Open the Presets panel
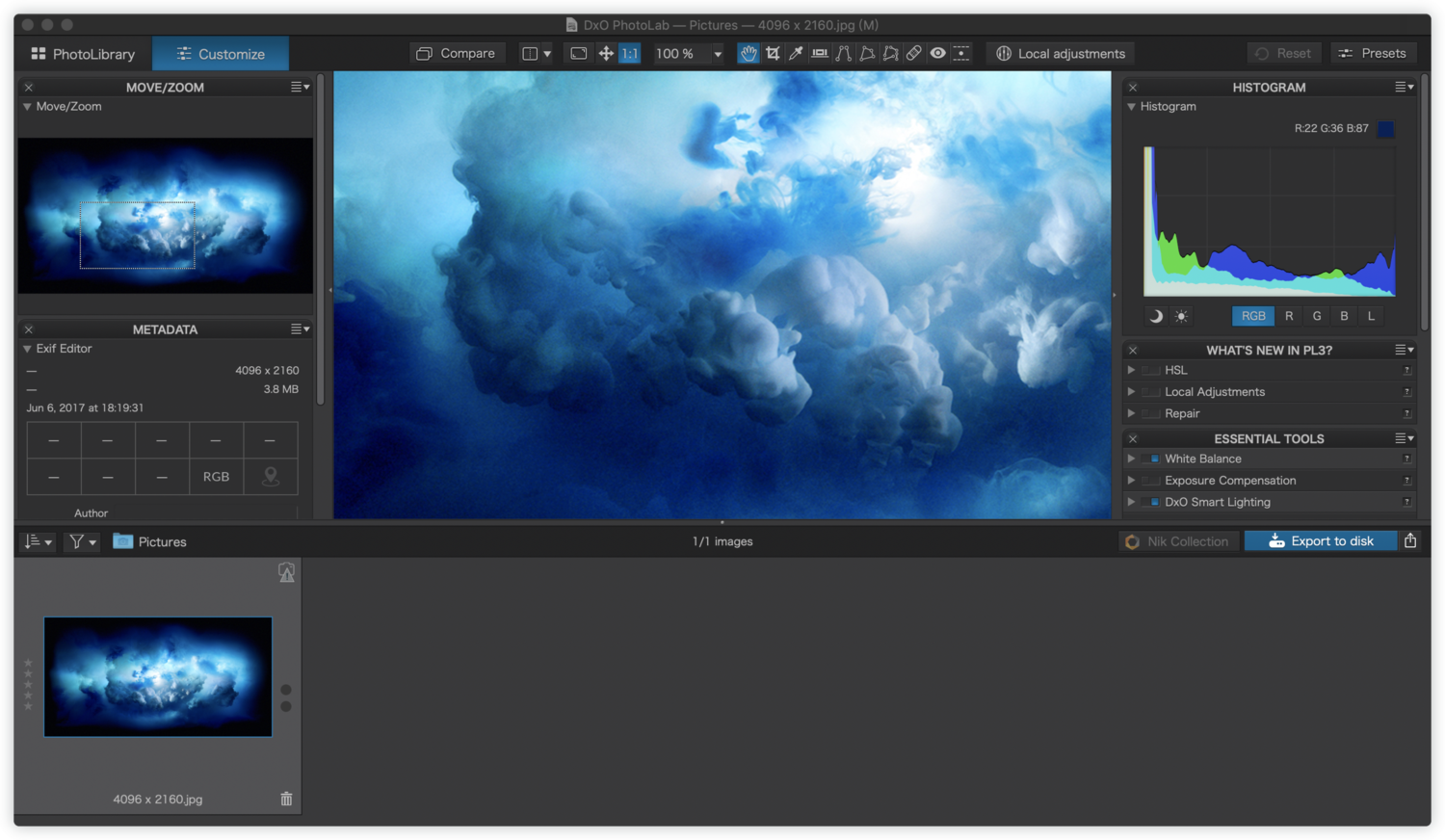1445x840 pixels. tap(1372, 54)
